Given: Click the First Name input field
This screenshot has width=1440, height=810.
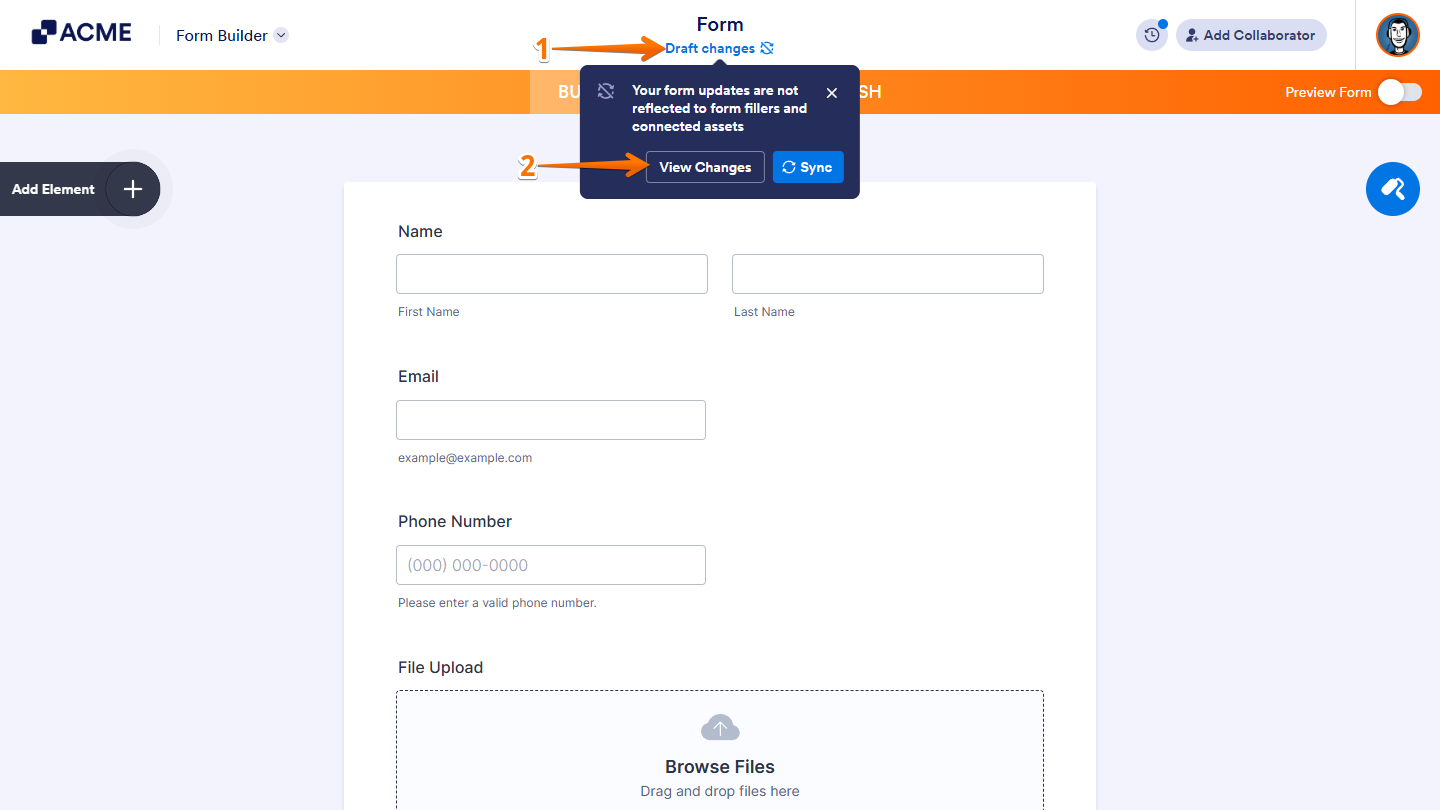Looking at the screenshot, I should click(x=551, y=273).
